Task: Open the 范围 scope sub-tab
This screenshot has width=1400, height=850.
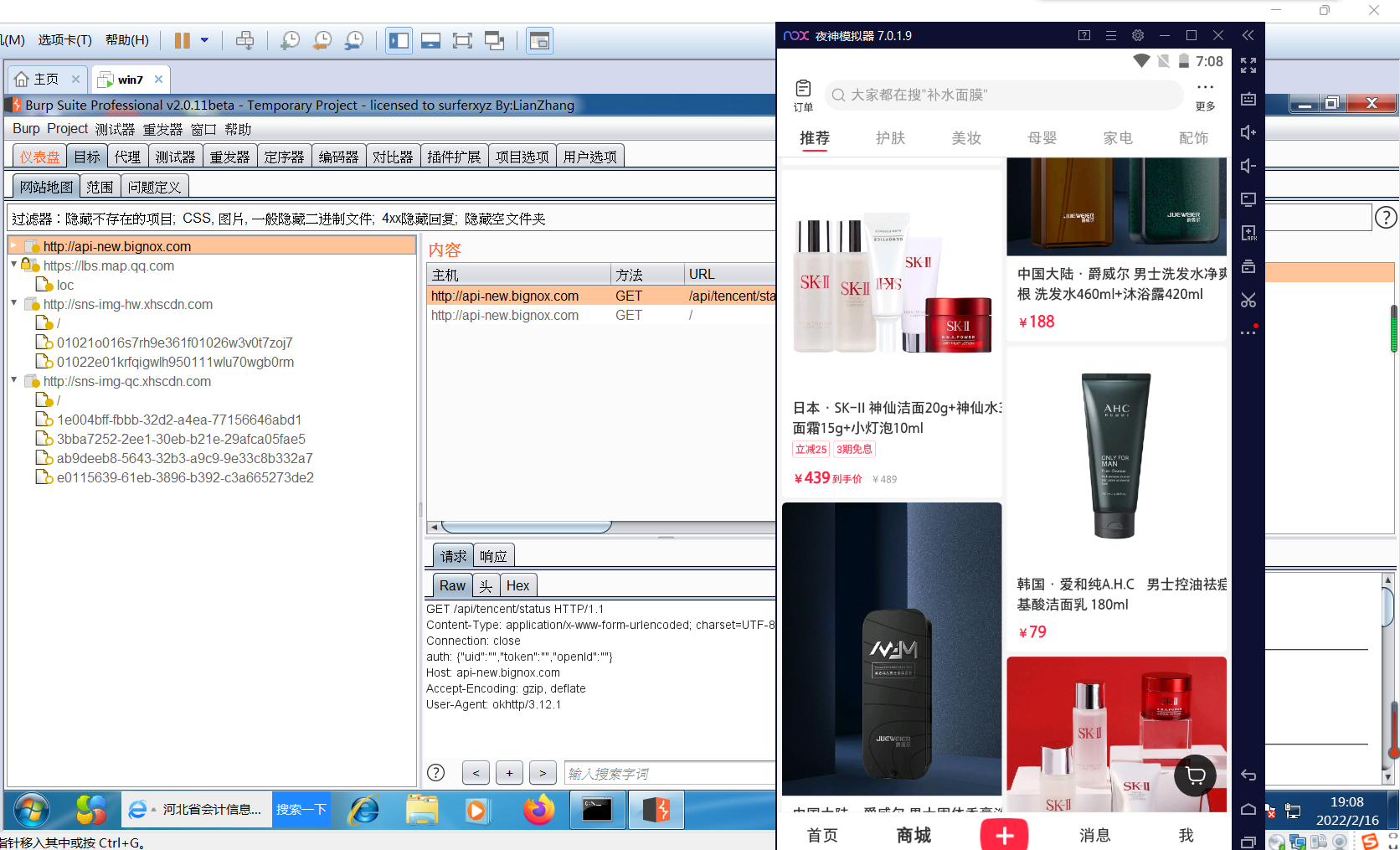Action: [x=100, y=187]
